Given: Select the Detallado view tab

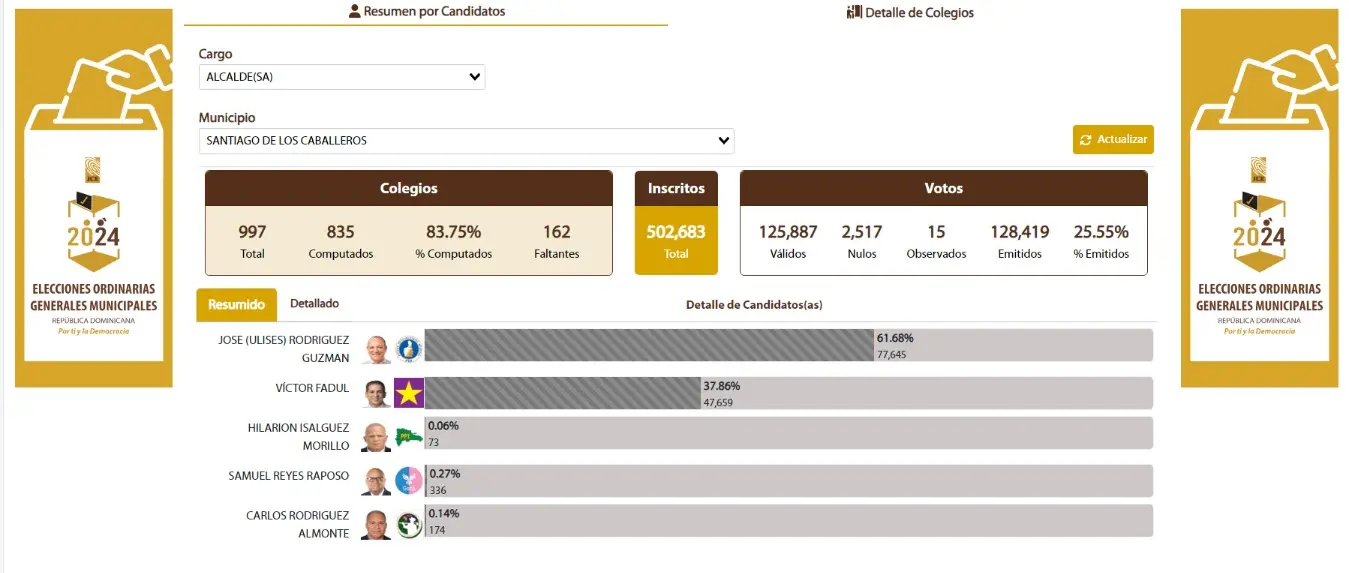Looking at the screenshot, I should (314, 304).
